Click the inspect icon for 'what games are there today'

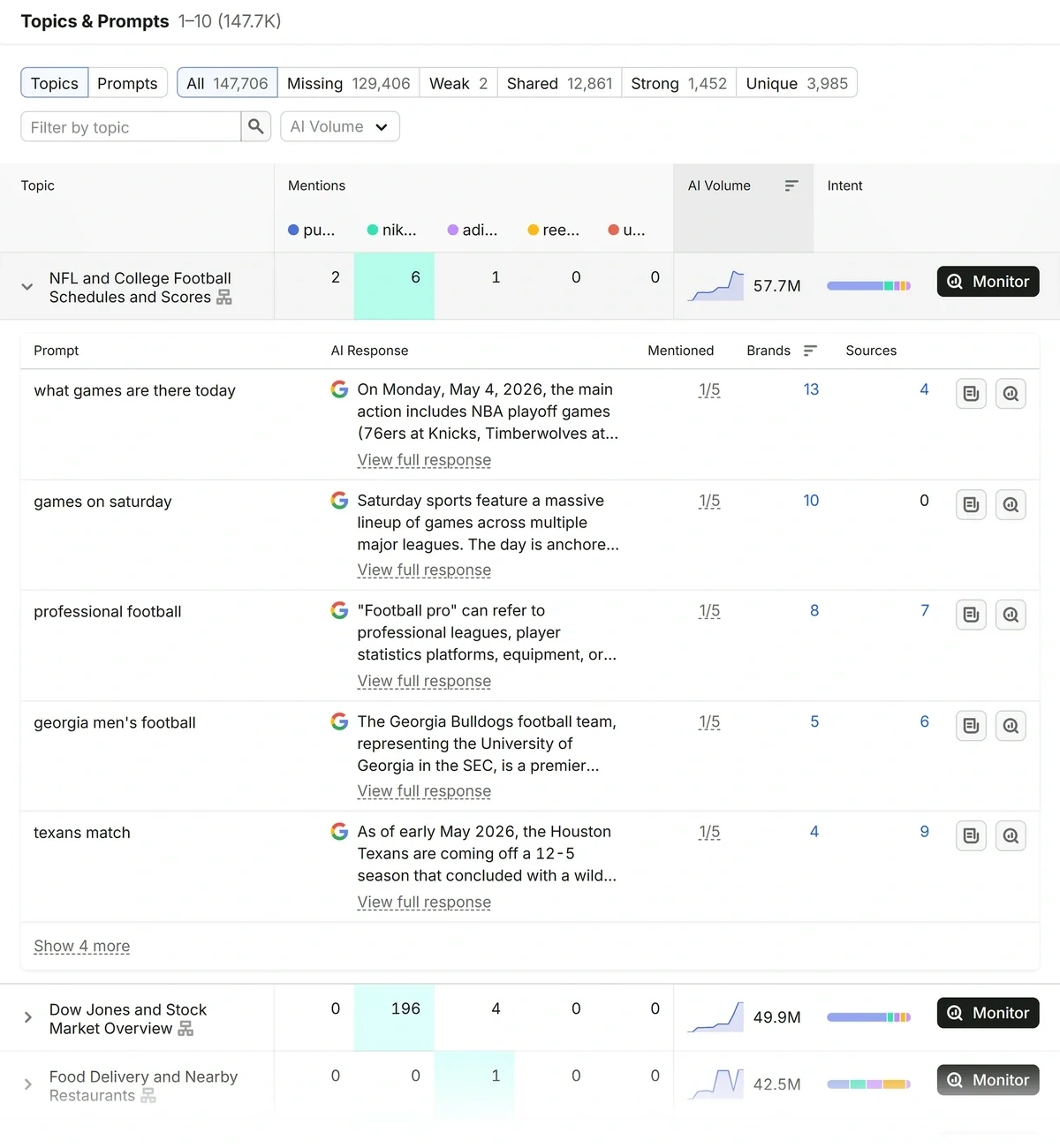point(1011,394)
